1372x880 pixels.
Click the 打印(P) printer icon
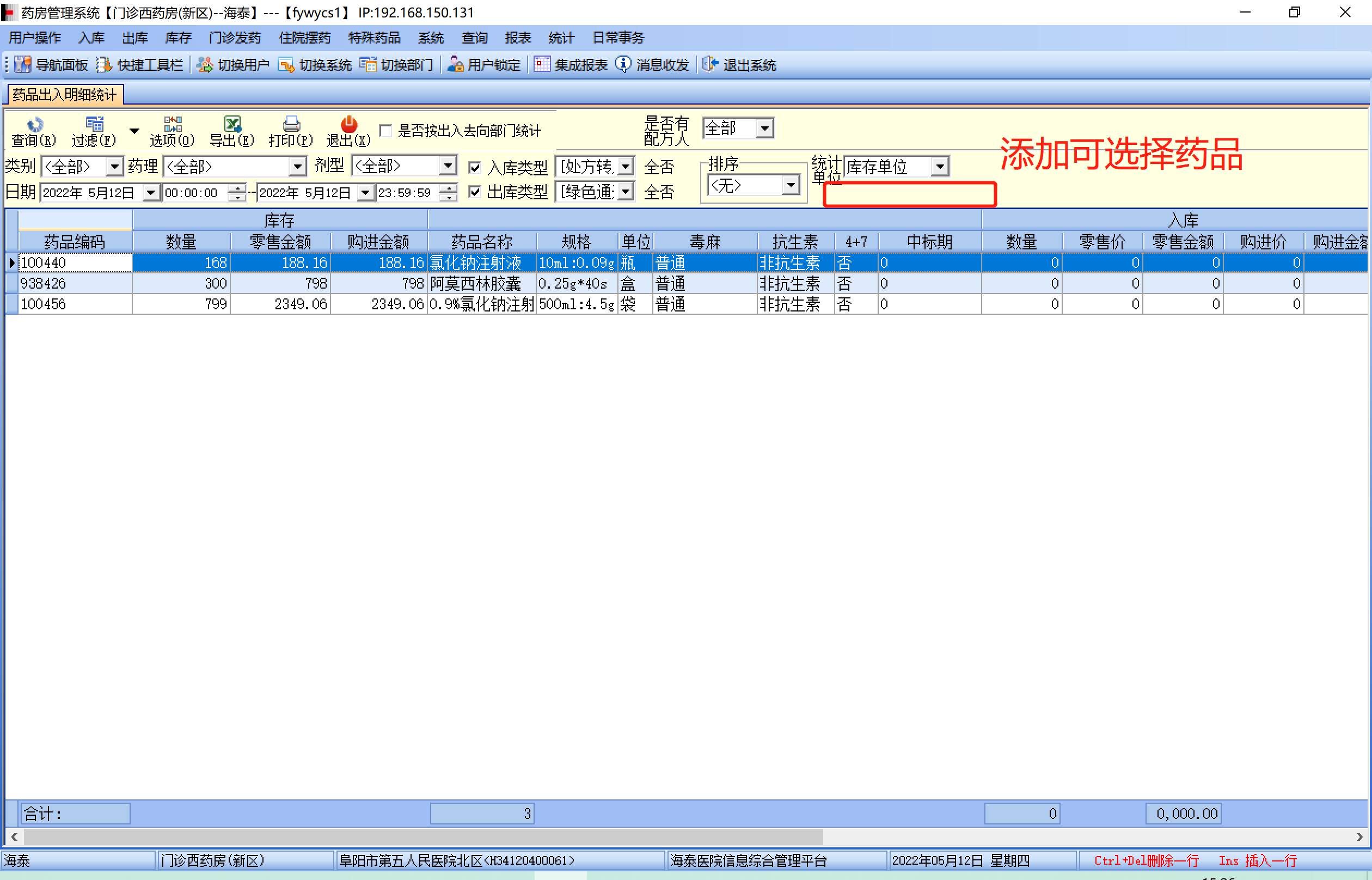point(291,124)
